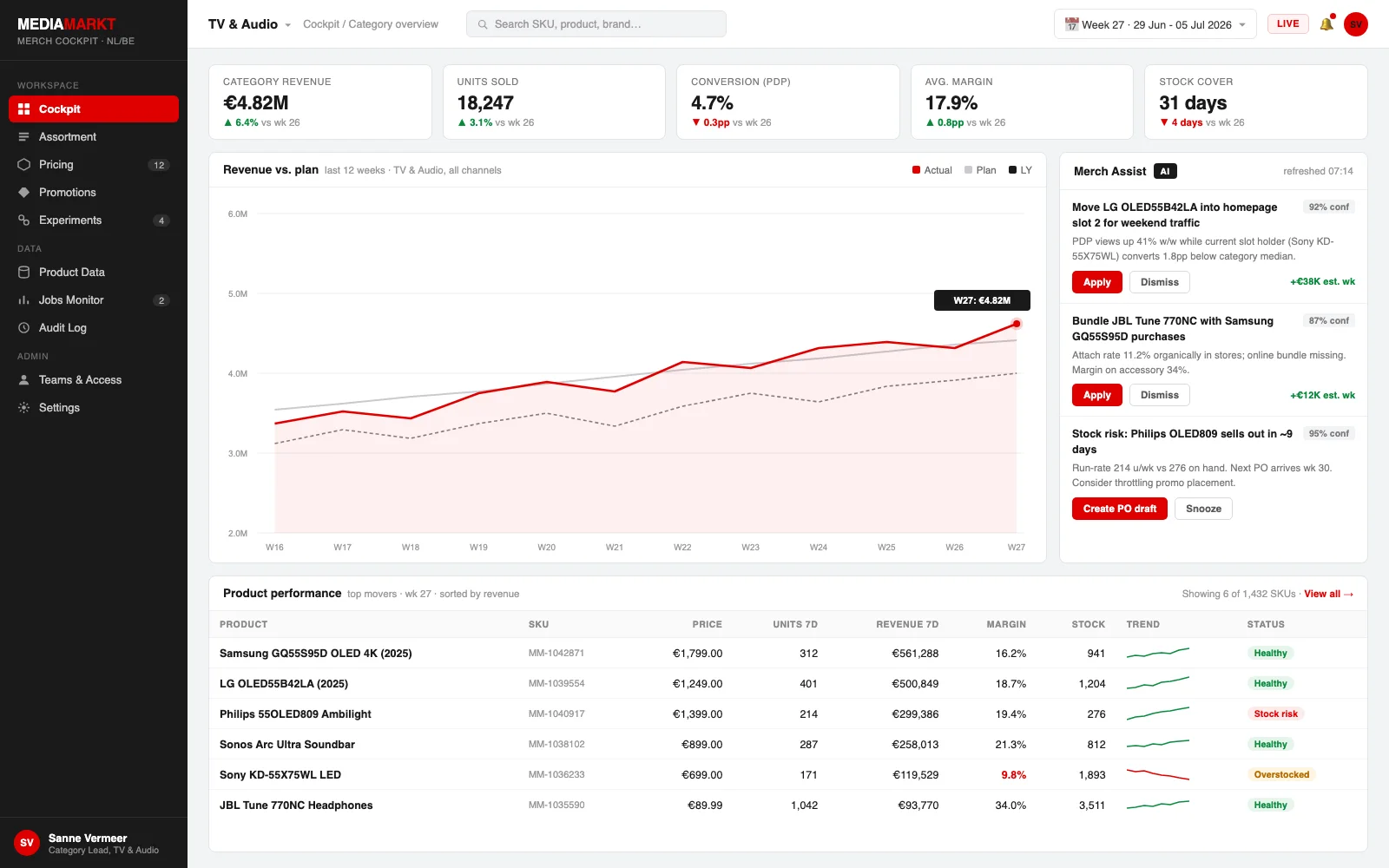
Task: Select the LG OLED55B42LA (2025) product row
Action: 788,683
